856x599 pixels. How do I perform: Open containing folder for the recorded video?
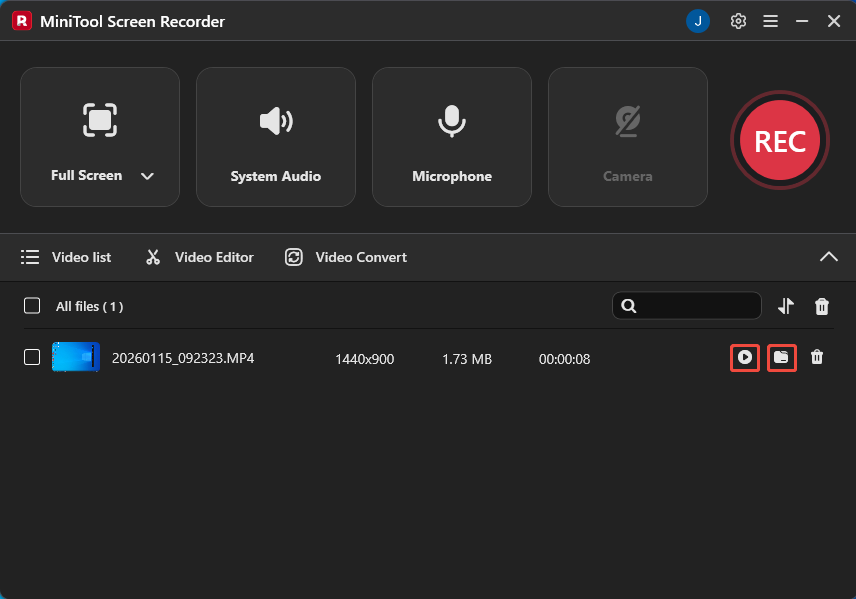(782, 357)
